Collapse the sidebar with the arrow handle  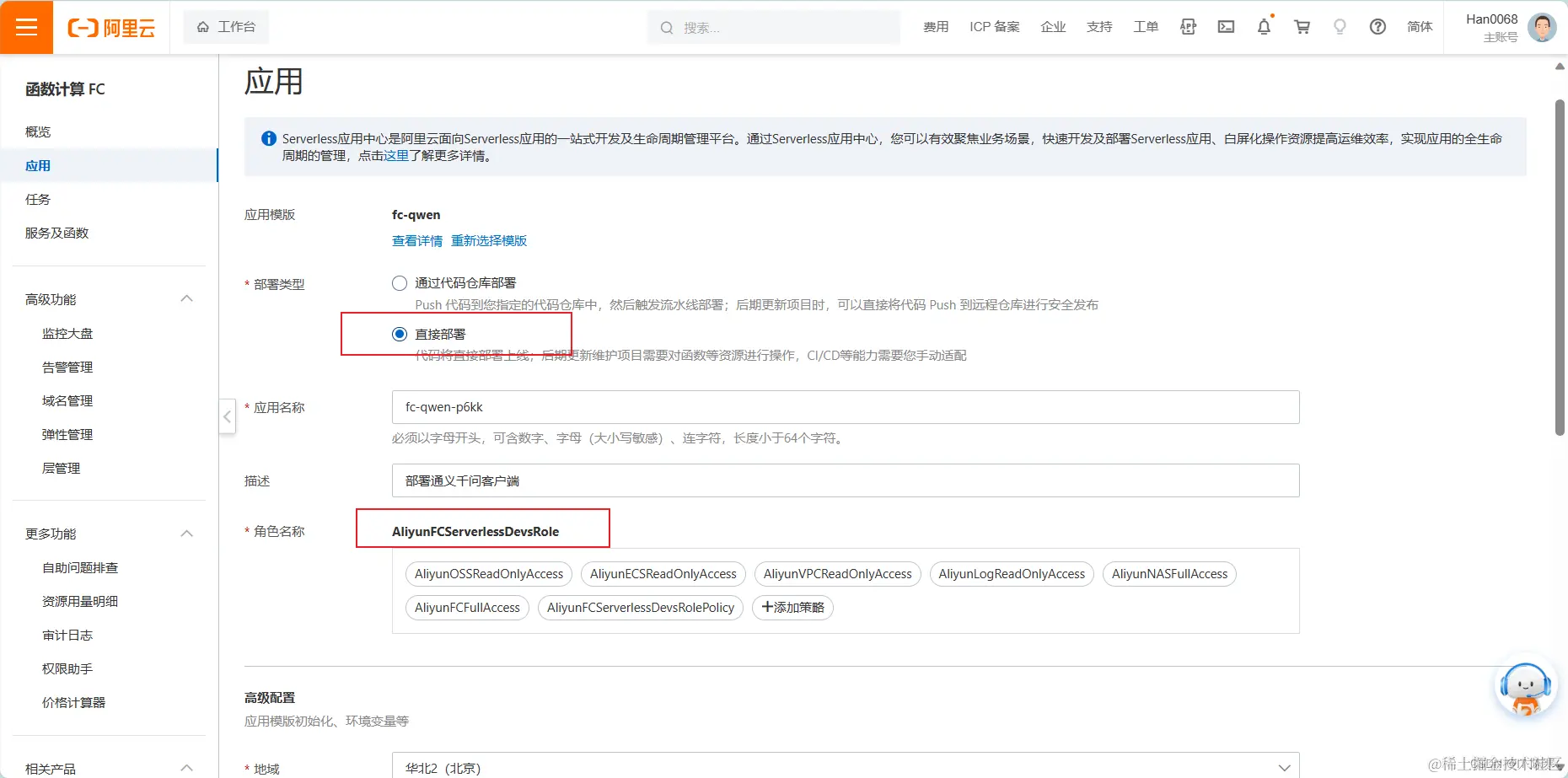227,416
